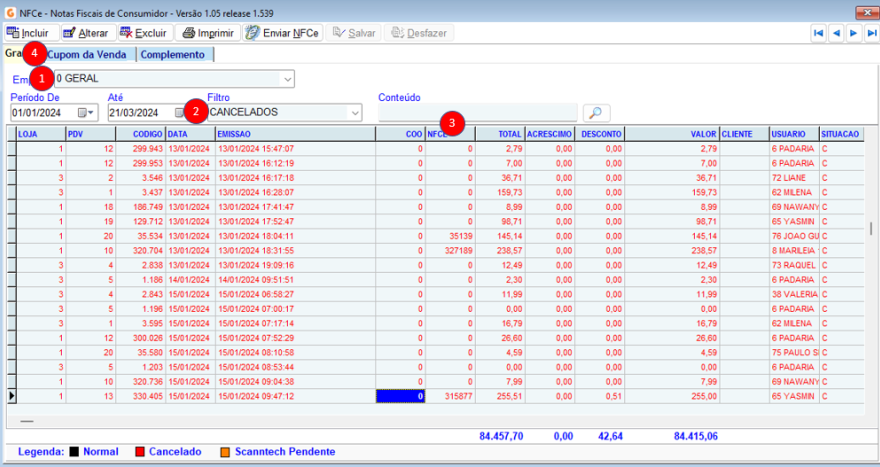The image size is (880, 467).
Task: Click the EMISSAO column header
Action: point(295,134)
